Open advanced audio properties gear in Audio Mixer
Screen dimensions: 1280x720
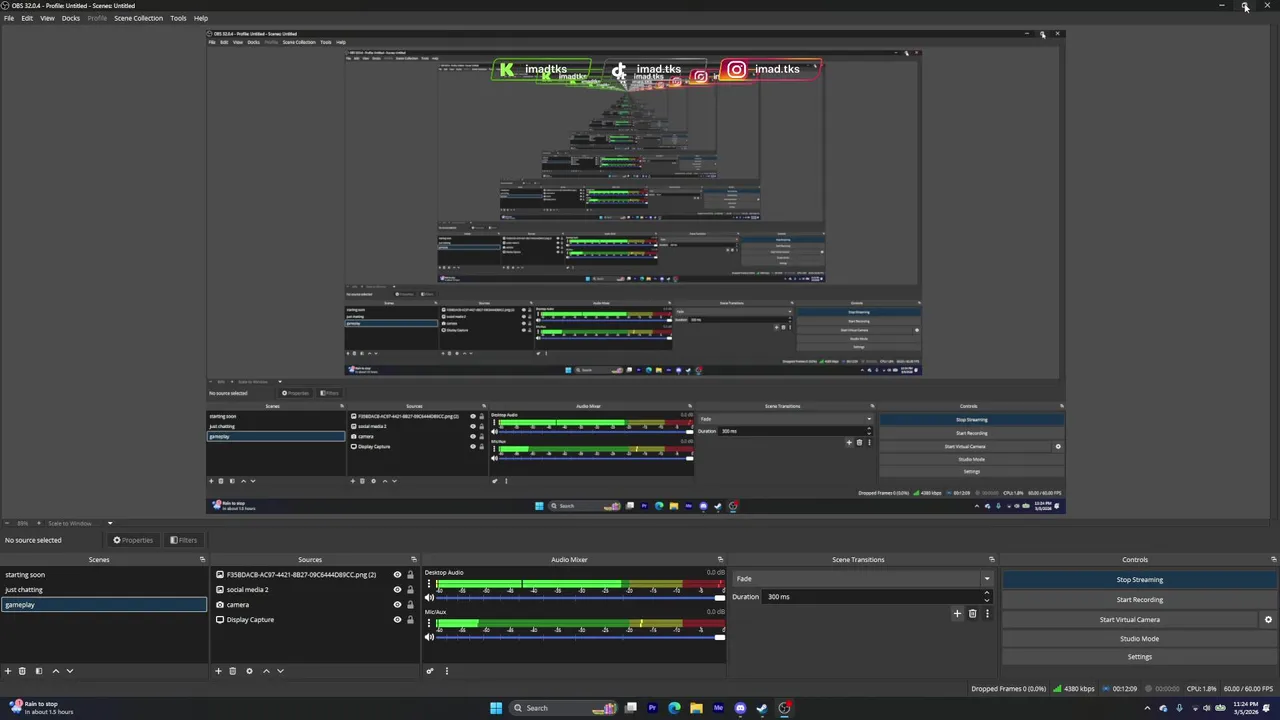click(x=430, y=671)
